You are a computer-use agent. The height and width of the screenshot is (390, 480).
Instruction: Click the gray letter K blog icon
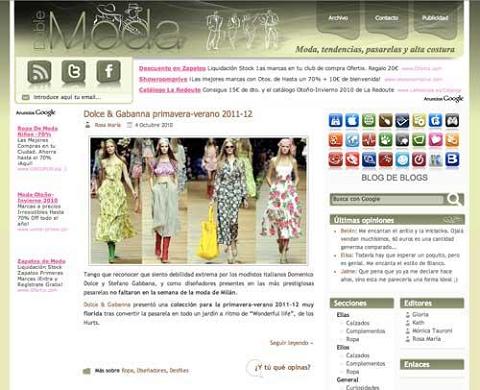tap(435, 160)
